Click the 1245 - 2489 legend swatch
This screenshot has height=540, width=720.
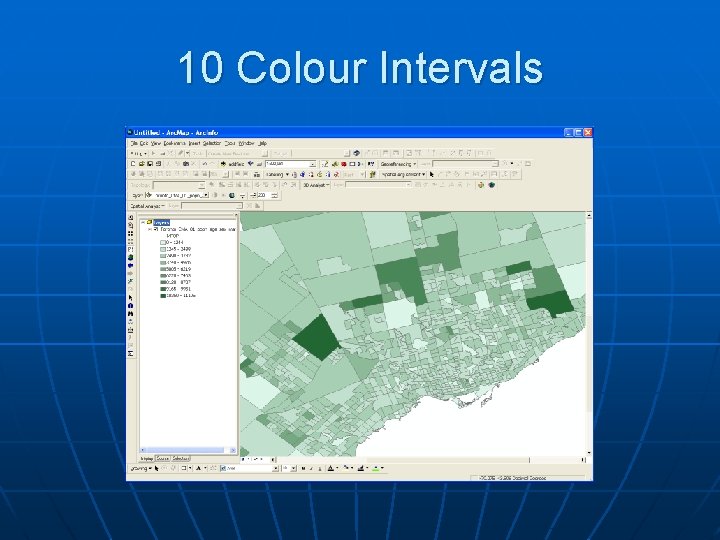click(x=163, y=249)
